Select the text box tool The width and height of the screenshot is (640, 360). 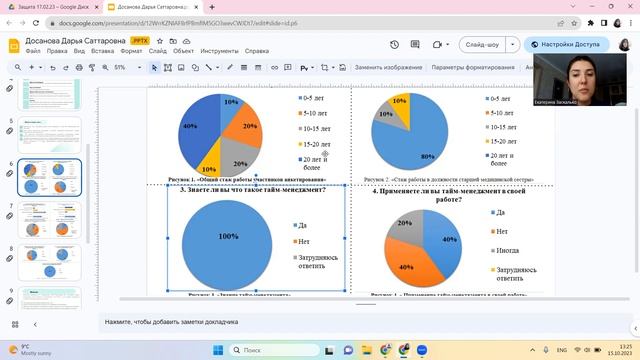click(168, 68)
